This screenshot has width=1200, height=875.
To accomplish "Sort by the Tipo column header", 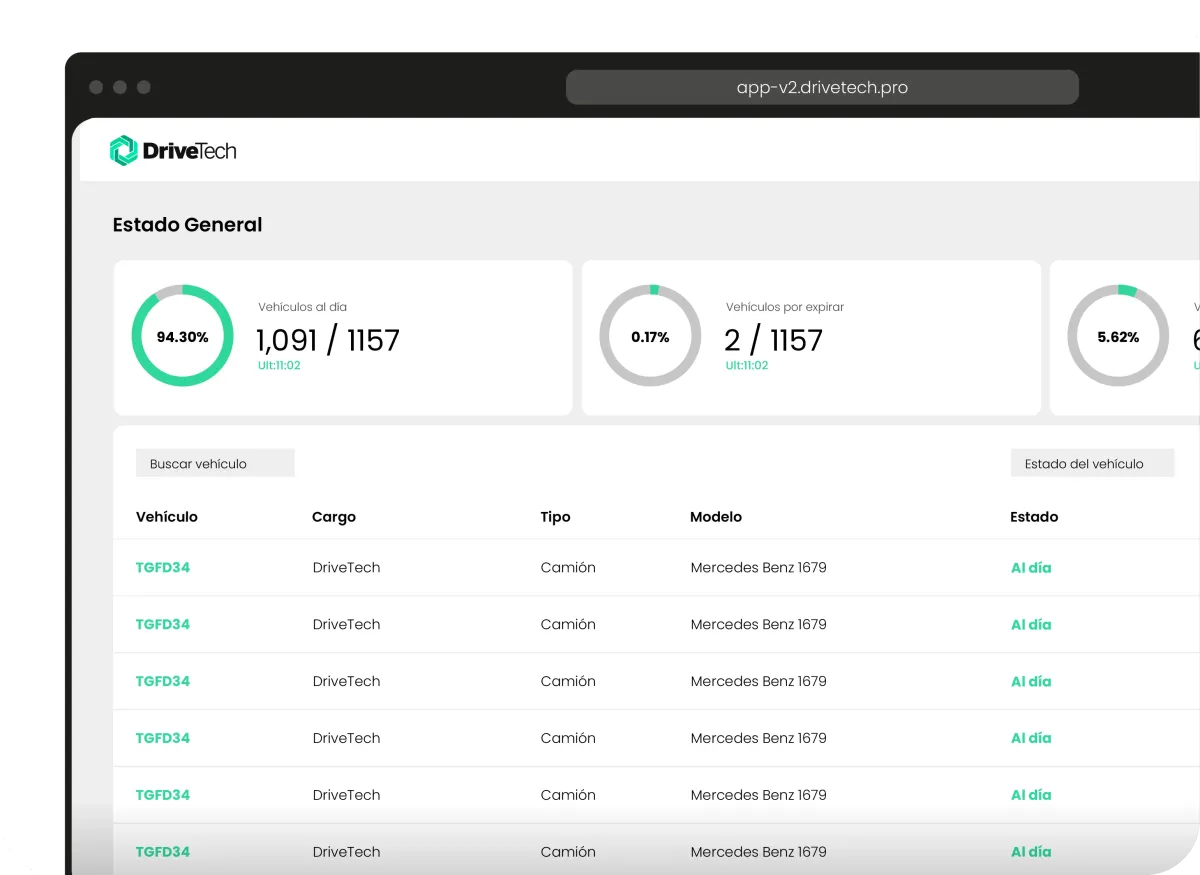I will coord(555,517).
